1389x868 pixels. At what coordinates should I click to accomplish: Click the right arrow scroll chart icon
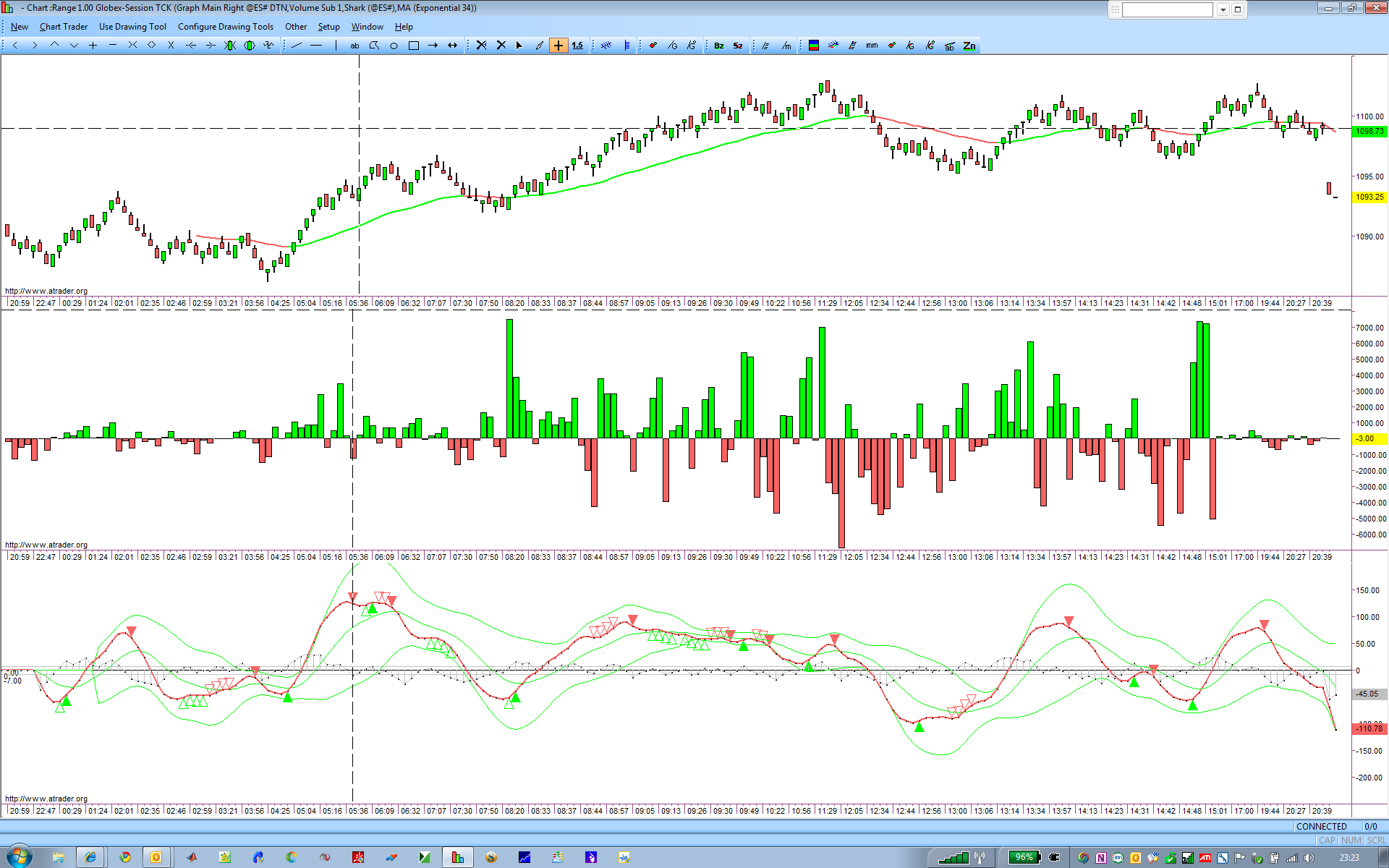point(35,46)
